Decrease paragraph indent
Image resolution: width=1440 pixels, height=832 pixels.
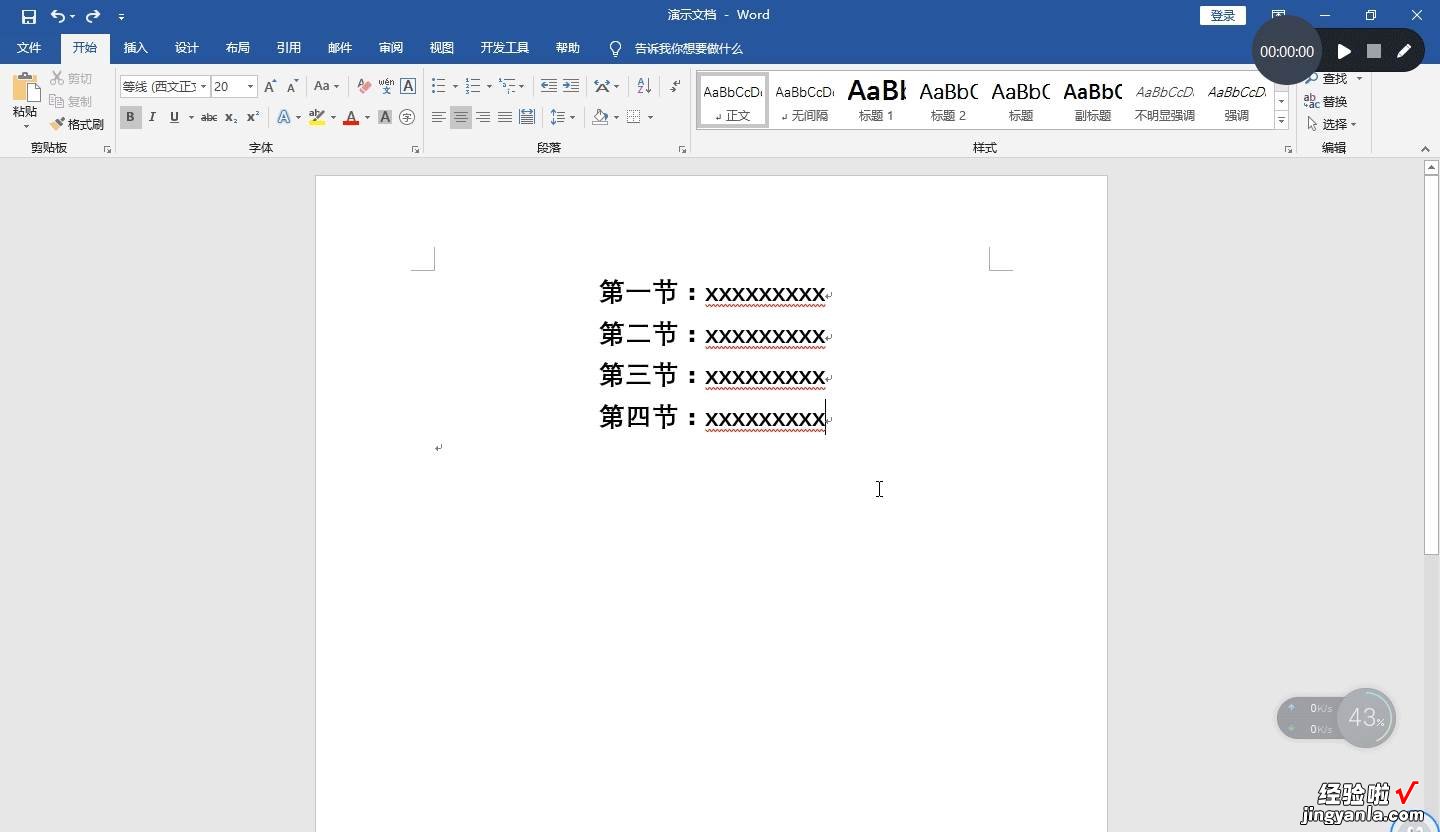coord(549,87)
